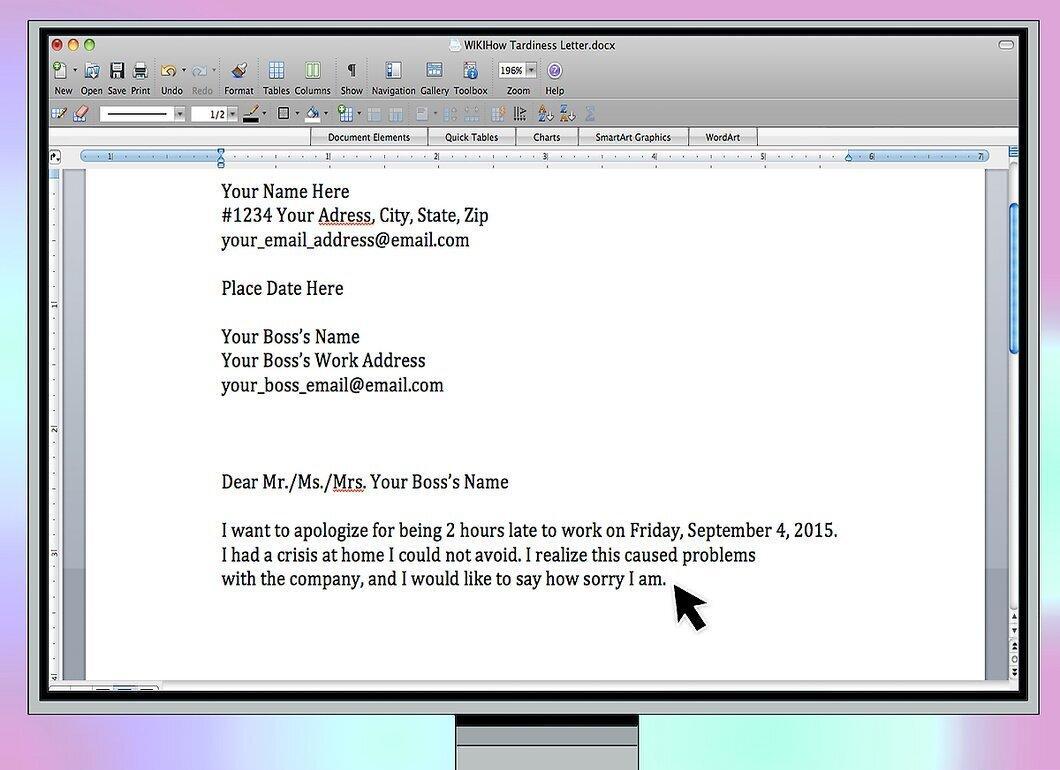Screen dimensions: 1060x770
Task: Expand the Insert Table arrow
Action: (x=359, y=114)
